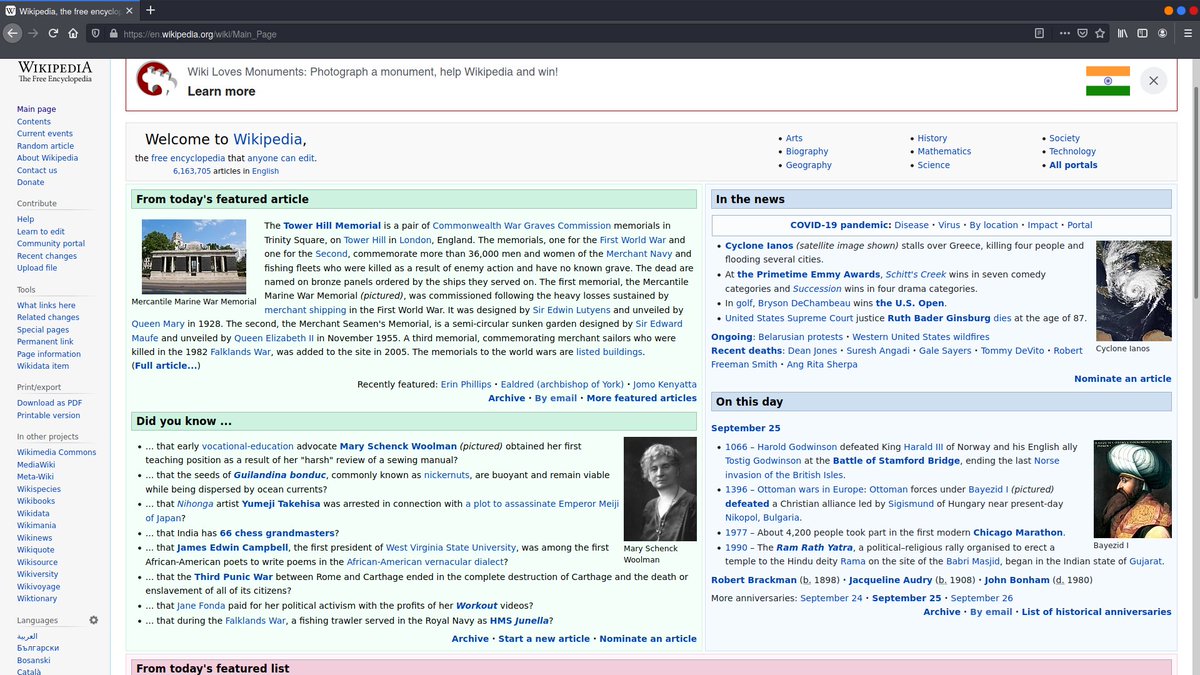Reload the page with the refresh icon
Image resolution: width=1200 pixels, height=675 pixels.
click(x=53, y=33)
